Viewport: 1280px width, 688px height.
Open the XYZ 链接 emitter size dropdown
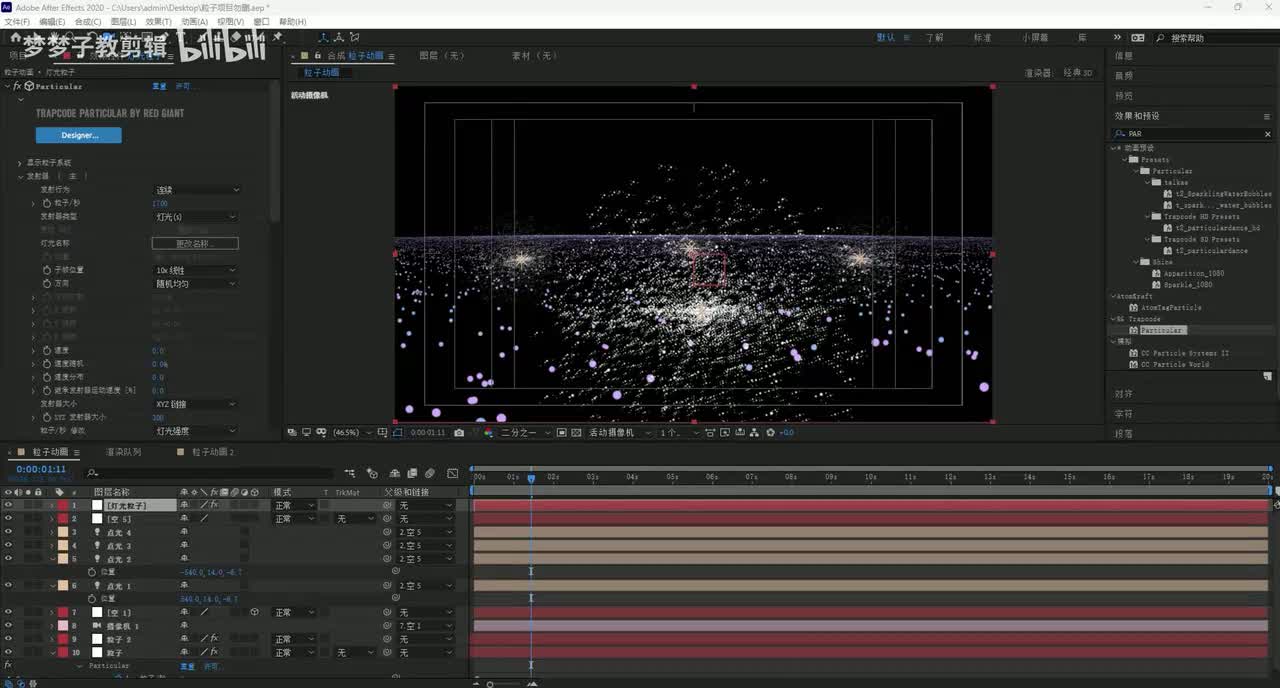[x=196, y=404]
